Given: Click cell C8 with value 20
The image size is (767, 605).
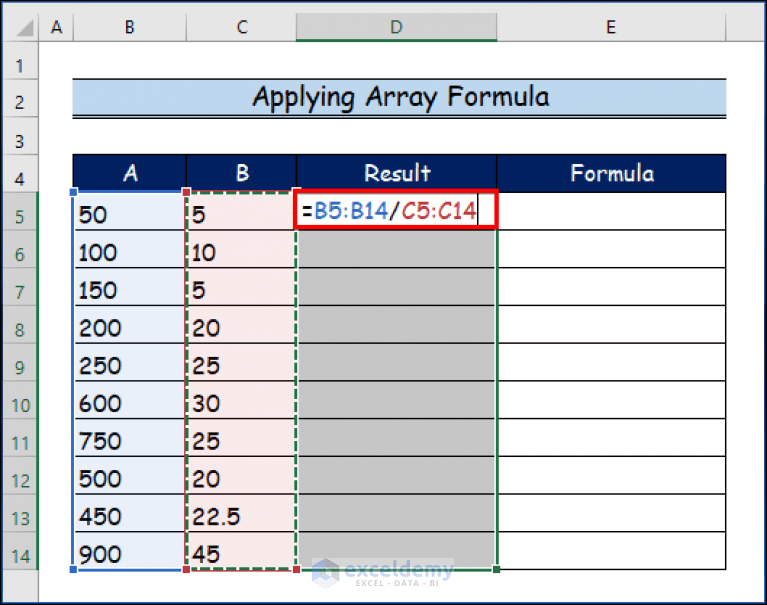Looking at the screenshot, I should 242,324.
